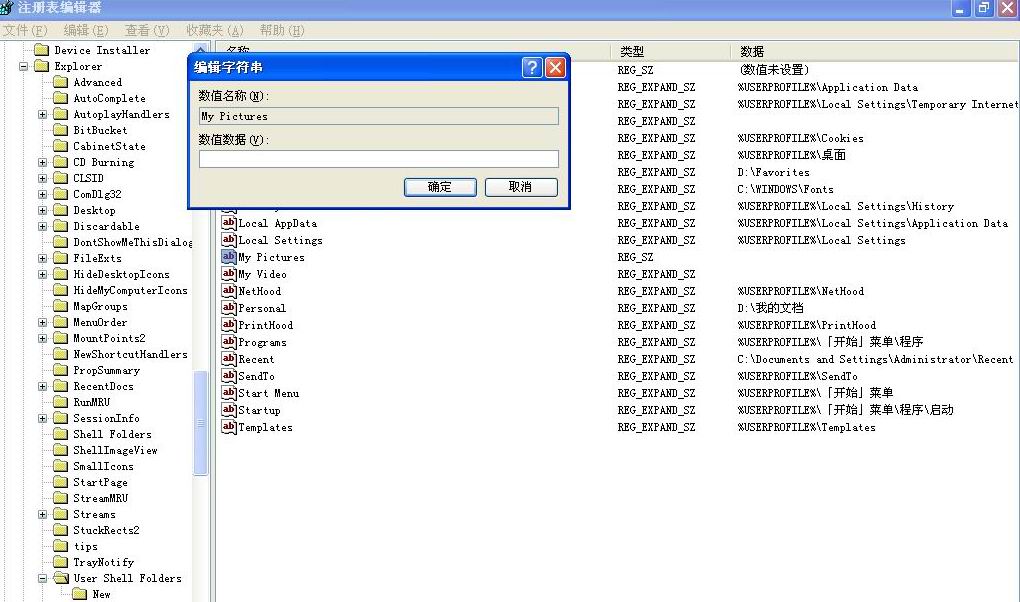1020x602 pixels.
Task: Click the My Video string value icon
Action: [x=229, y=274]
